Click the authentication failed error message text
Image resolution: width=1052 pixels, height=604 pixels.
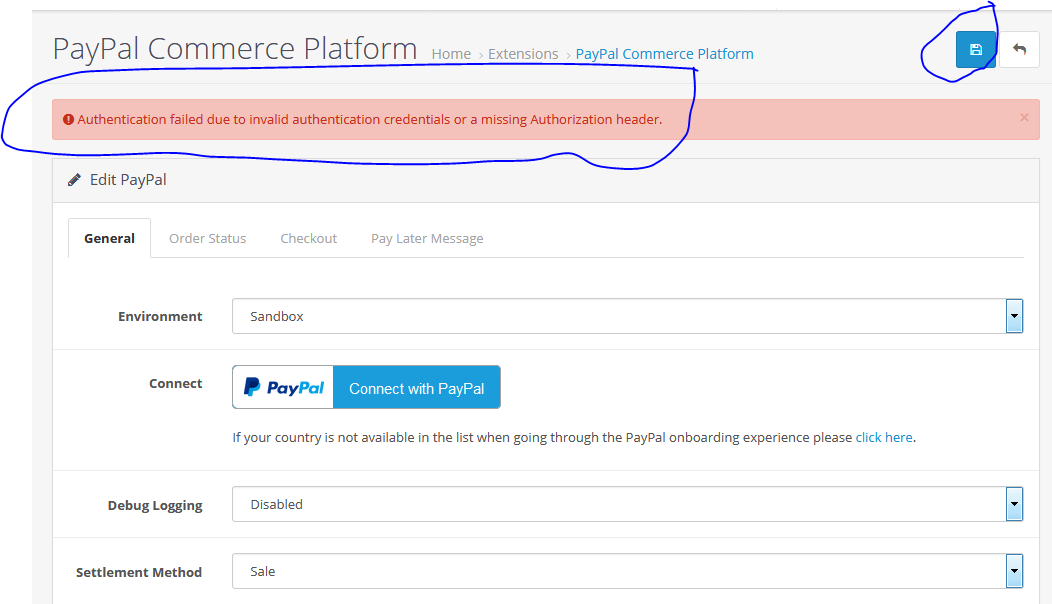[370, 119]
